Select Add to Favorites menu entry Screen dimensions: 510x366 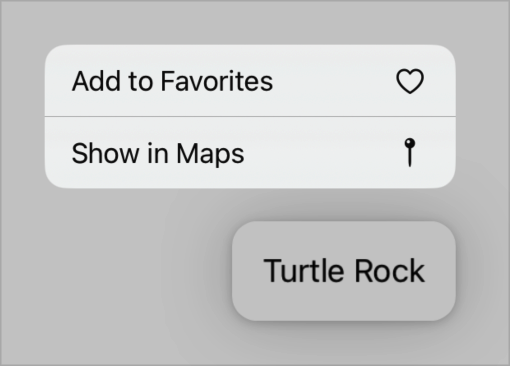(x=250, y=81)
